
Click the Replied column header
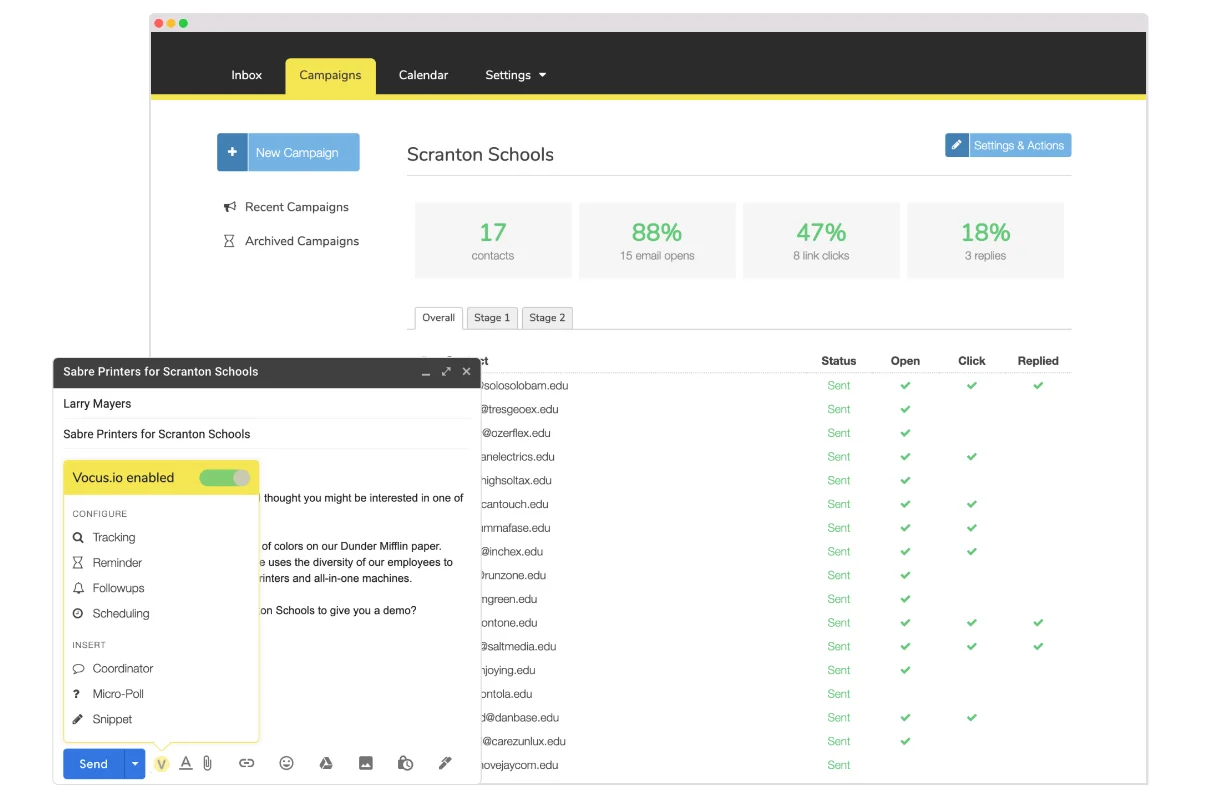click(1038, 361)
